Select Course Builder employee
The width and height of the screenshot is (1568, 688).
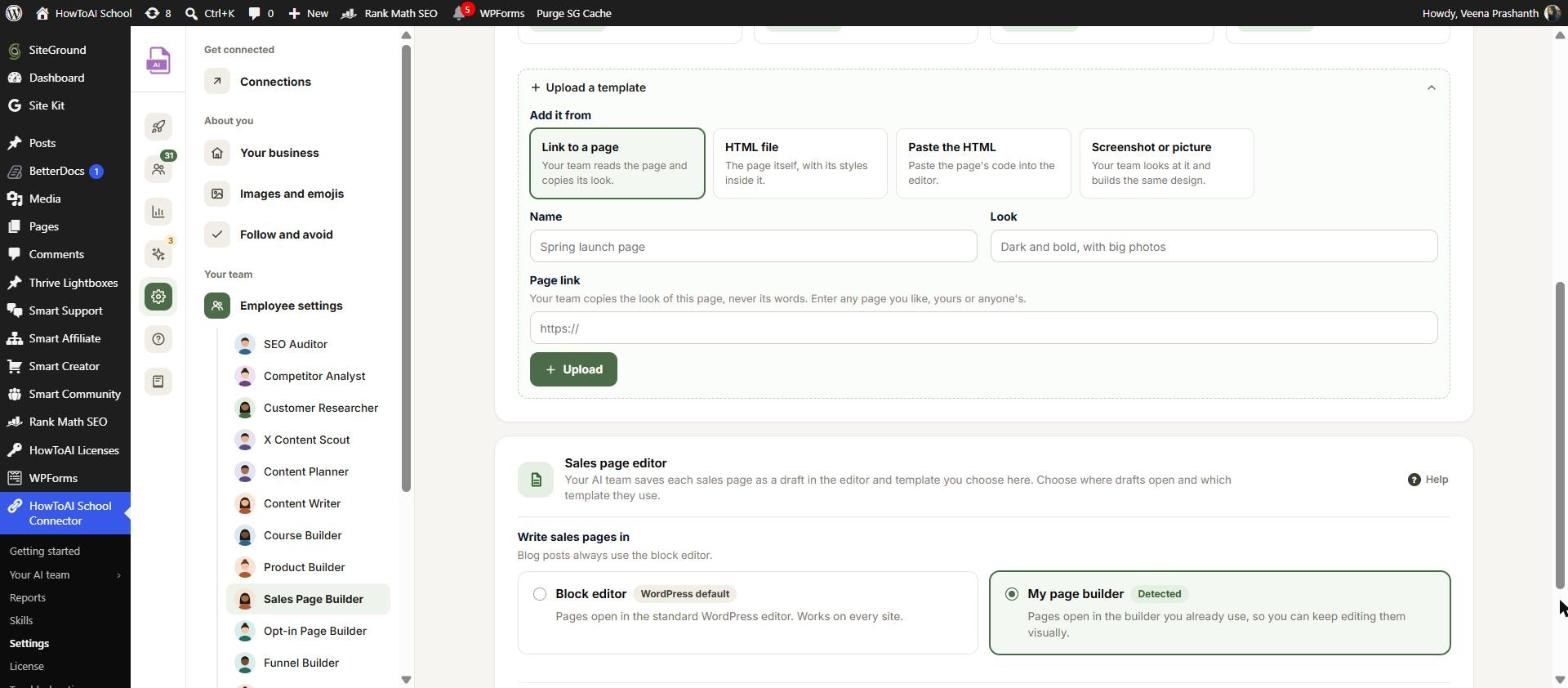pyautogui.click(x=308, y=536)
